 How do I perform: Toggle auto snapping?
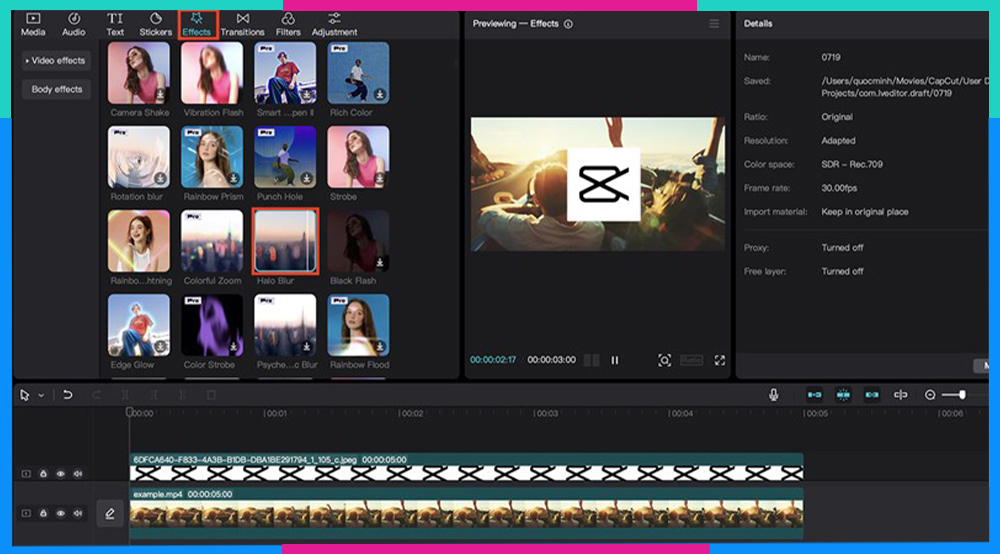pyautogui.click(x=843, y=395)
